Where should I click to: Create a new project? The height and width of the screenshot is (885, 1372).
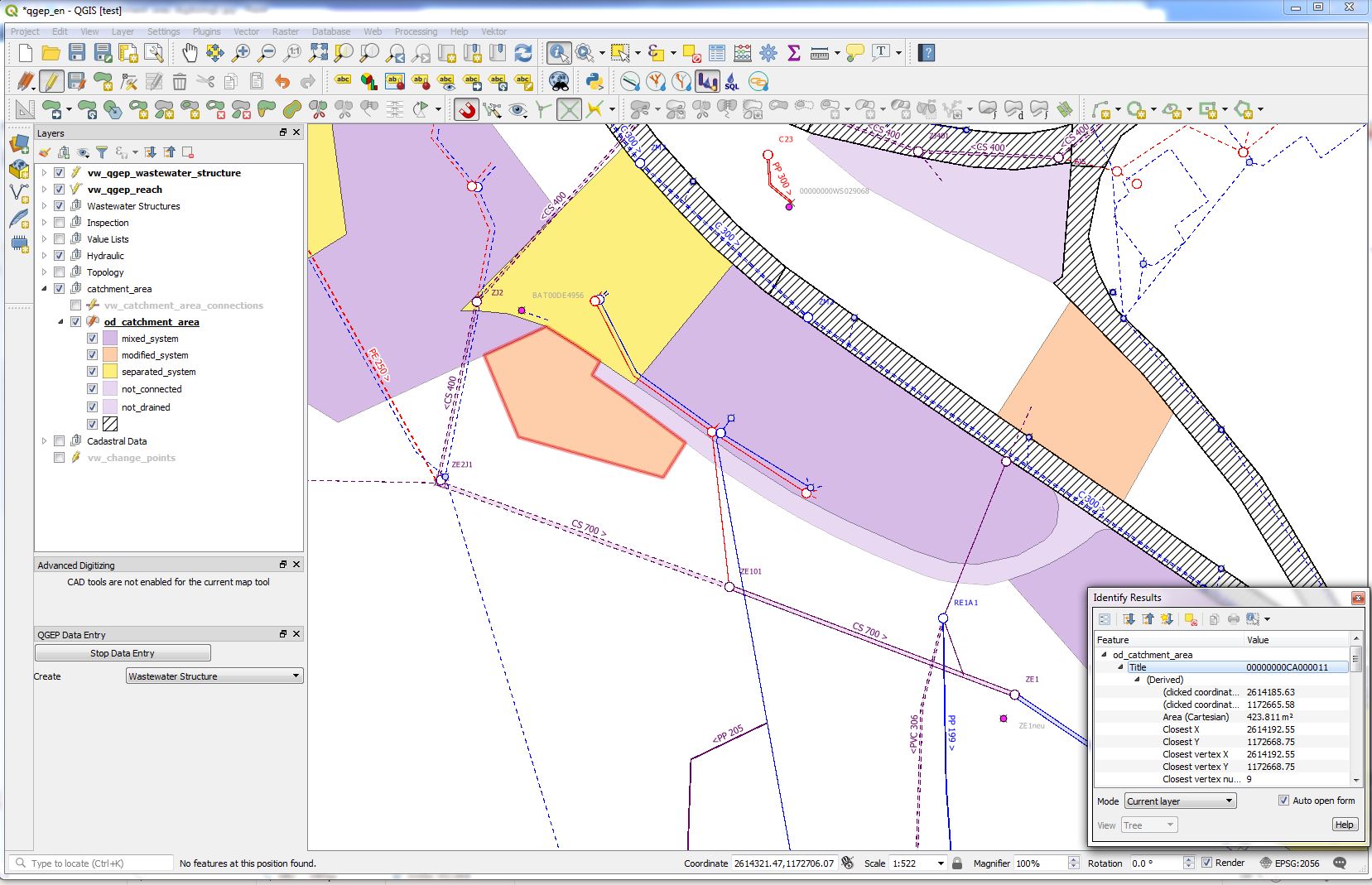[26, 54]
